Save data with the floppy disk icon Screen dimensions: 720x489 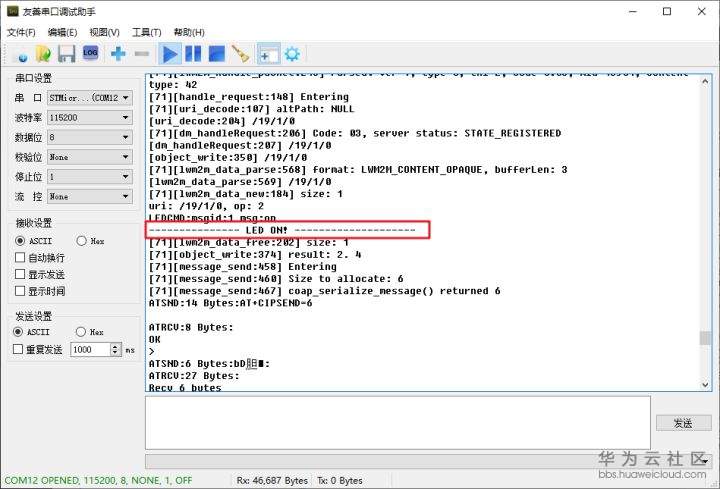(67, 54)
